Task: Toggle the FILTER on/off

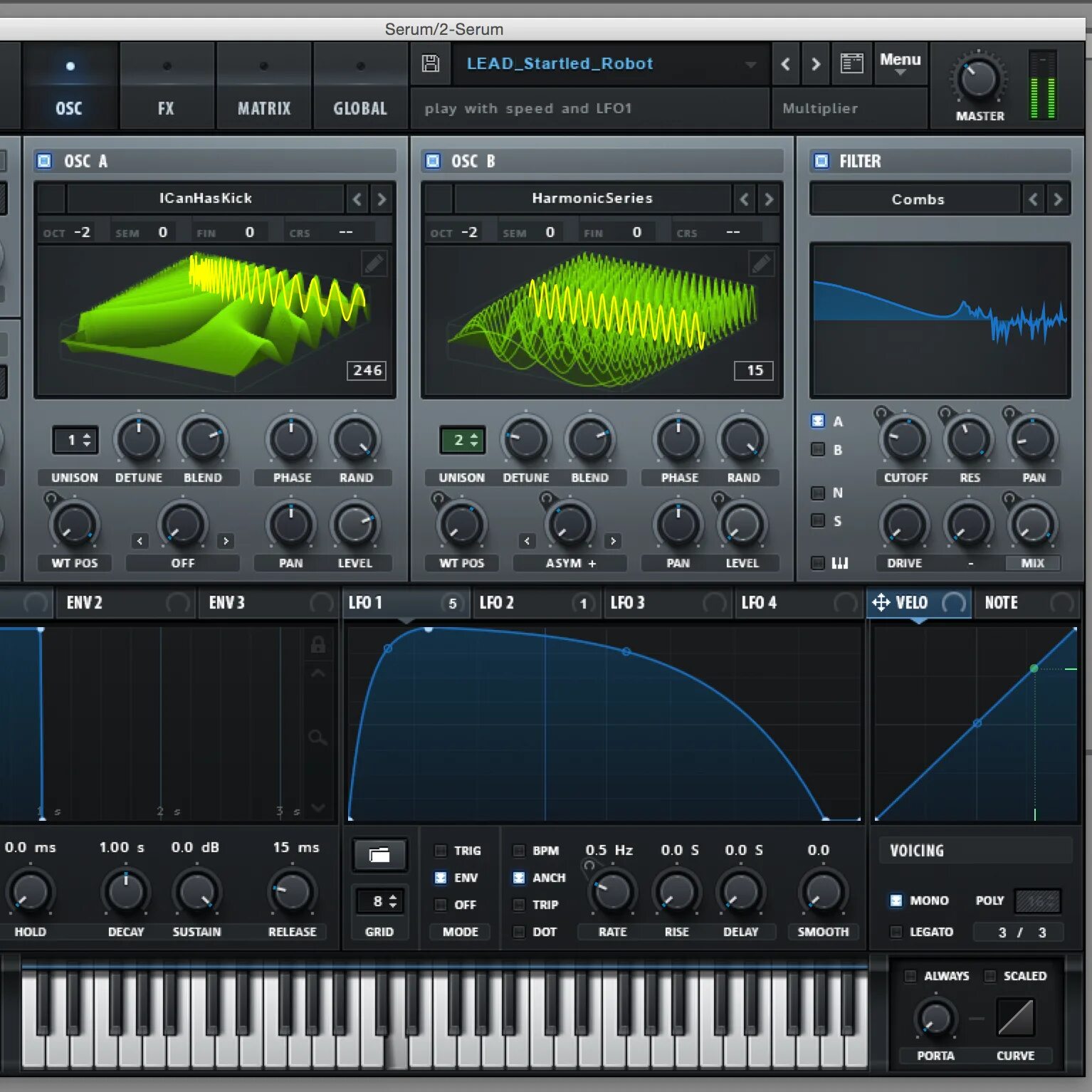Action: [821, 161]
